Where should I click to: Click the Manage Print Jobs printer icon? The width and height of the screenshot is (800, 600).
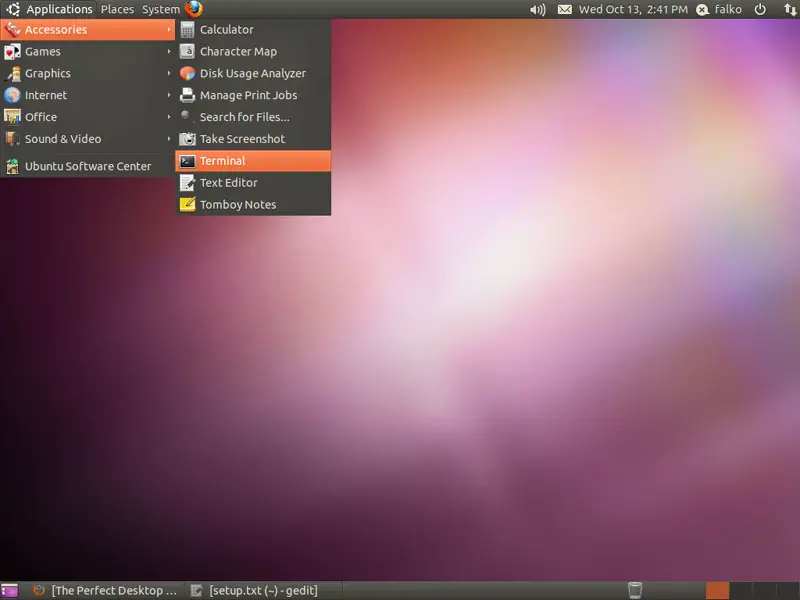(x=187, y=95)
